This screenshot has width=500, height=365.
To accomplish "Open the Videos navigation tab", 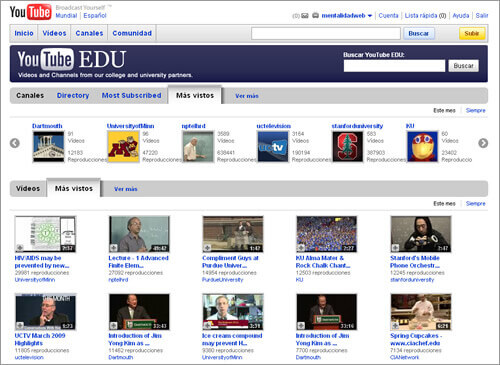I will coord(54,33).
